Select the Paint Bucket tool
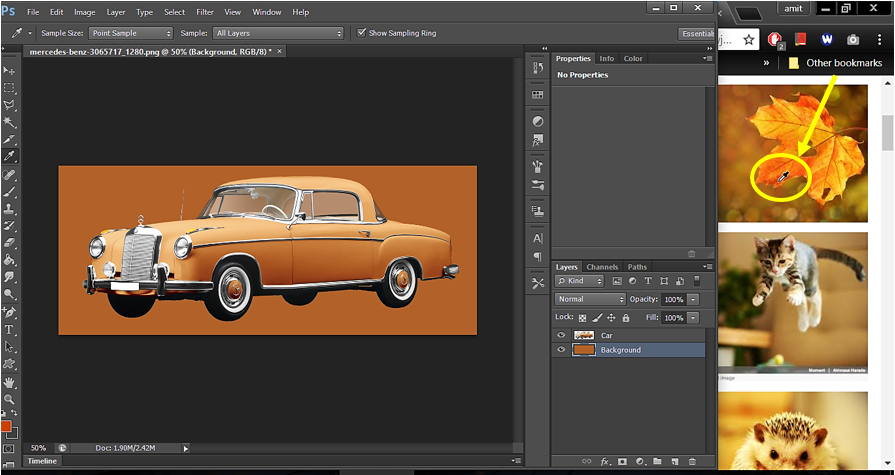The image size is (895, 475). (x=9, y=260)
